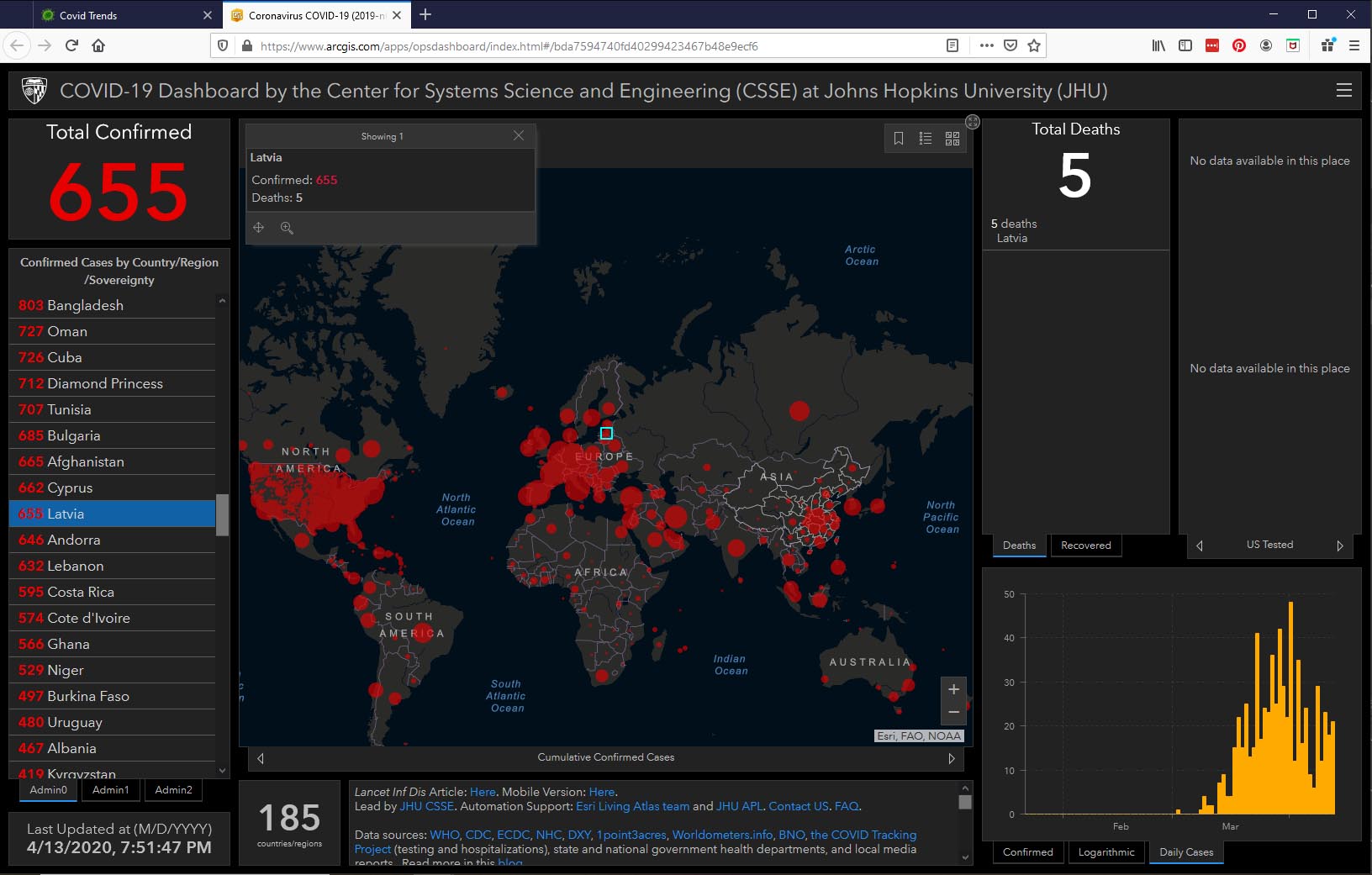Switch to the Covid Trends tab
The height and width of the screenshot is (875, 1372).
[x=126, y=15]
